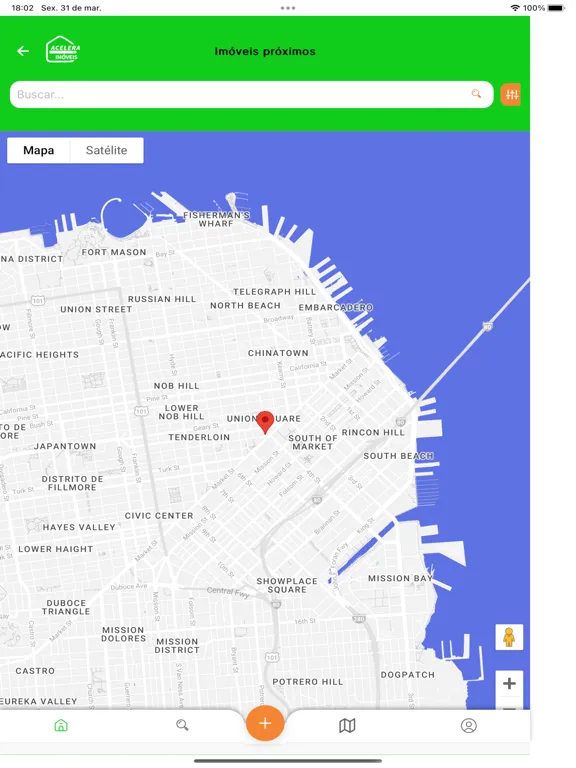The image size is (576, 768).
Task: Click the Mission Bay label
Action: pos(400,578)
